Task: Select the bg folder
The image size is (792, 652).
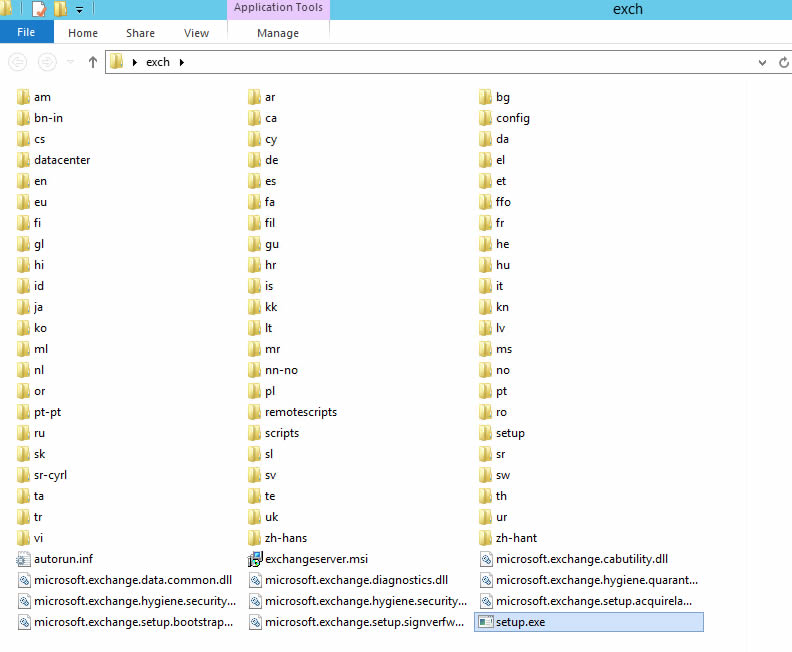Action: tap(494, 97)
